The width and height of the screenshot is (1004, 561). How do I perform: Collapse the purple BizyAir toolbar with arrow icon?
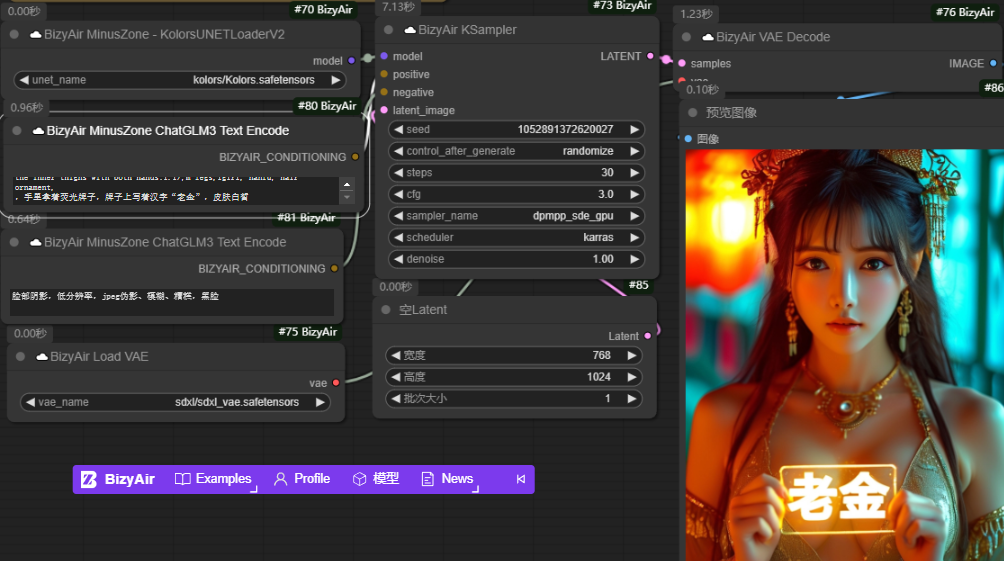pos(521,479)
